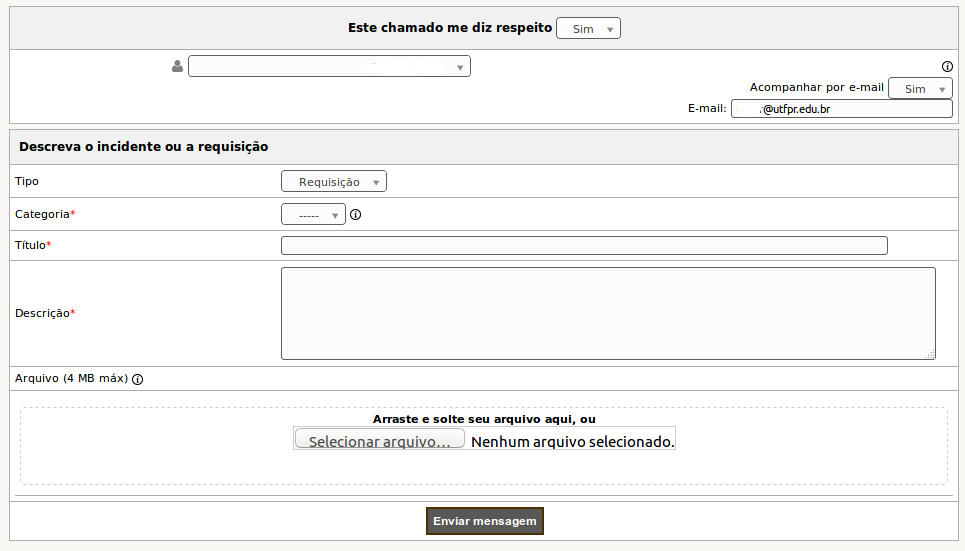Screen dimensions: 965x551
Task: Click the "Descreva o incidente ou a requisição" header
Action: pos(144,146)
